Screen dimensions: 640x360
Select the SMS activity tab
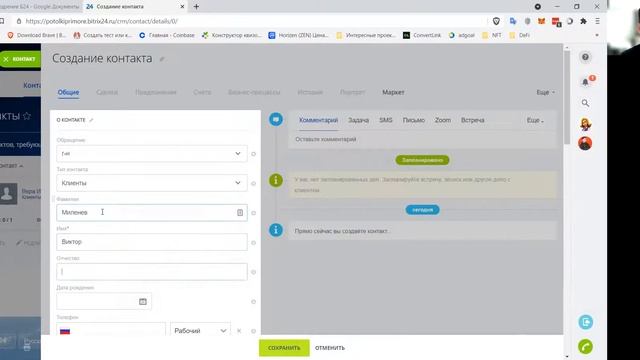click(x=386, y=120)
